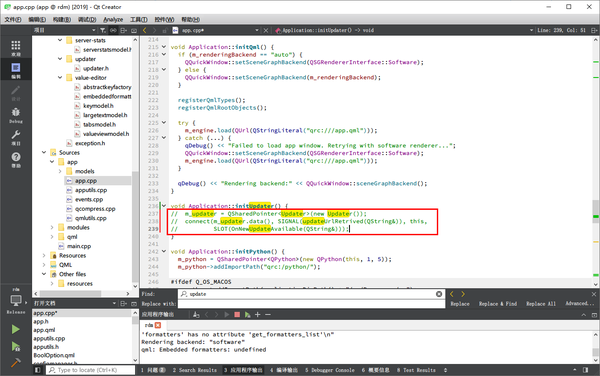
Task: Stop the running application (red square)
Action: (x=237, y=314)
